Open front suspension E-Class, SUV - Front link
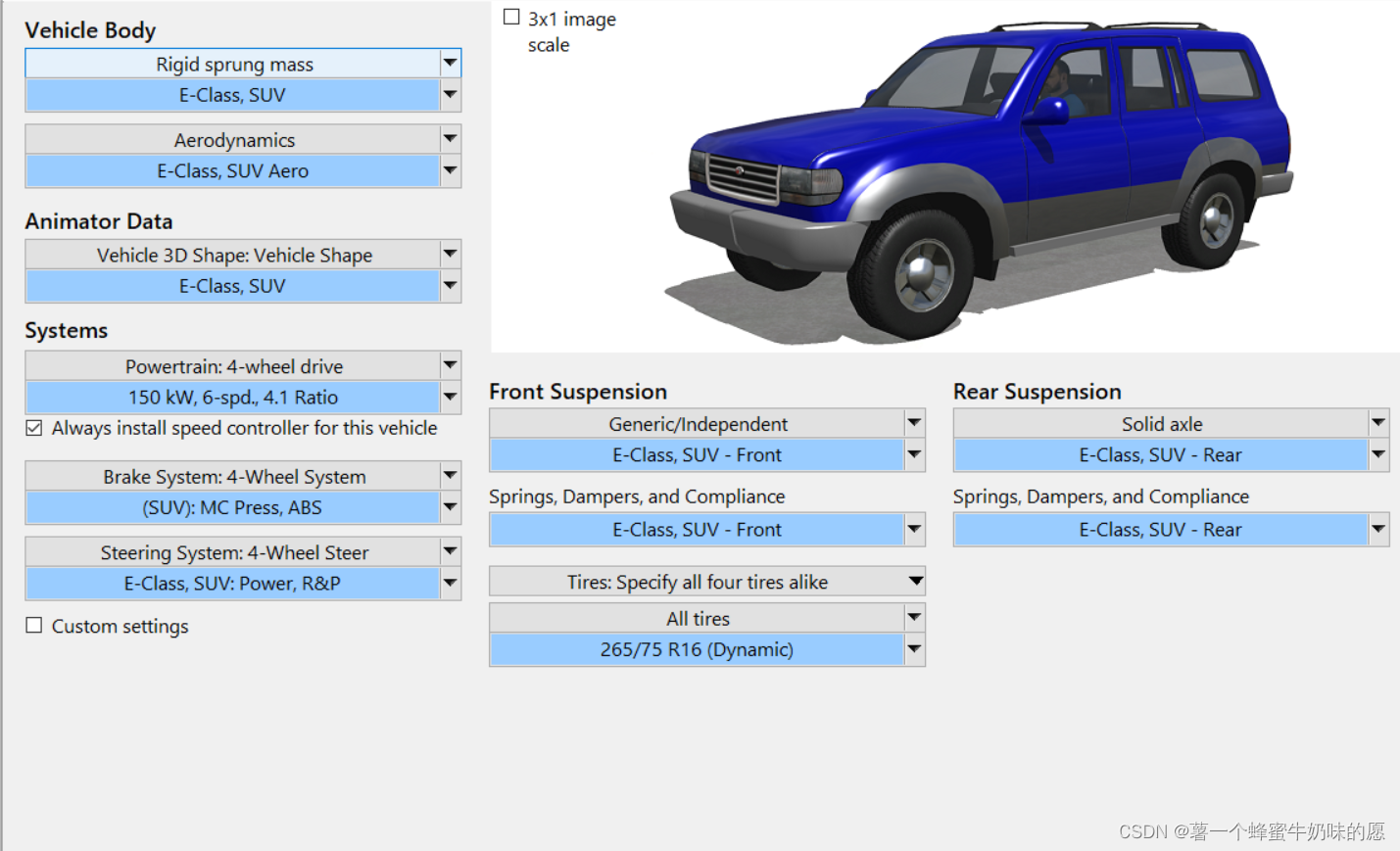1400x851 pixels. 698,454
